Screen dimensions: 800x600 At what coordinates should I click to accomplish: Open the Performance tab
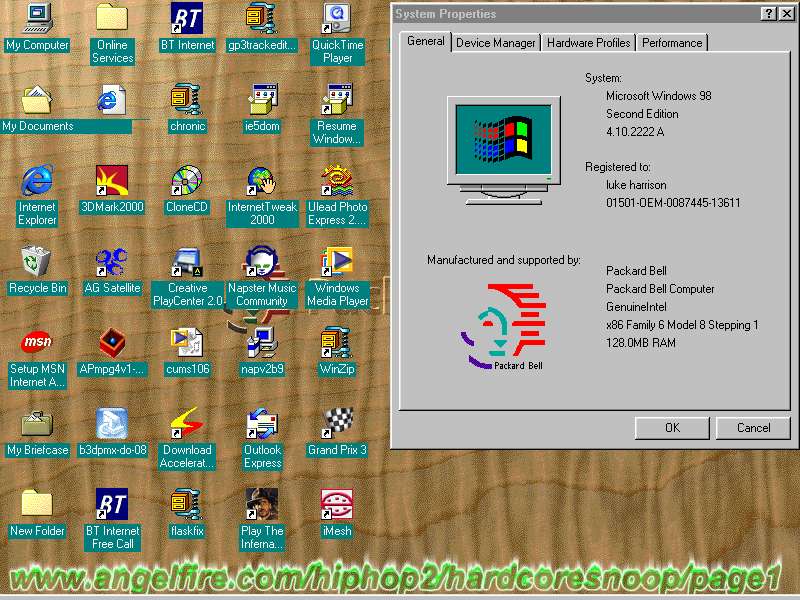point(672,43)
